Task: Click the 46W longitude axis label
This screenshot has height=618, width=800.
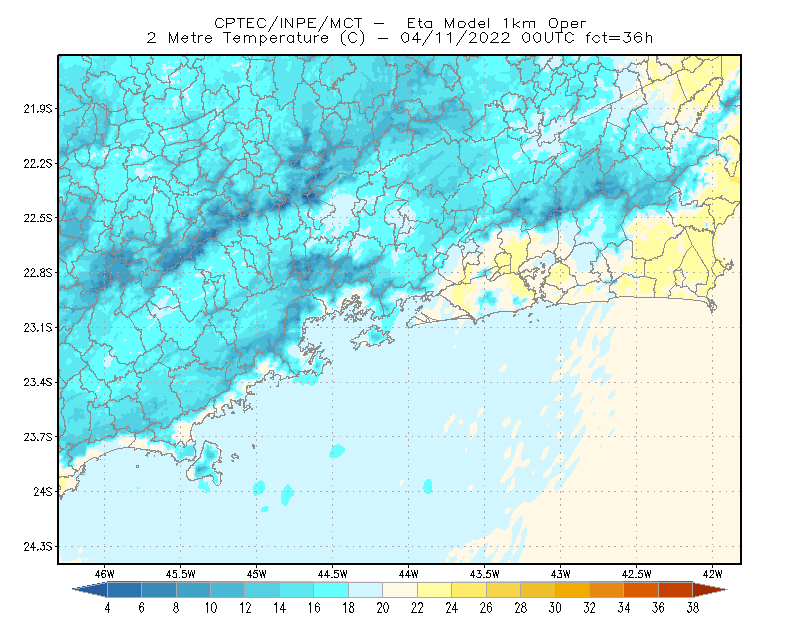Action: [x=105, y=574]
